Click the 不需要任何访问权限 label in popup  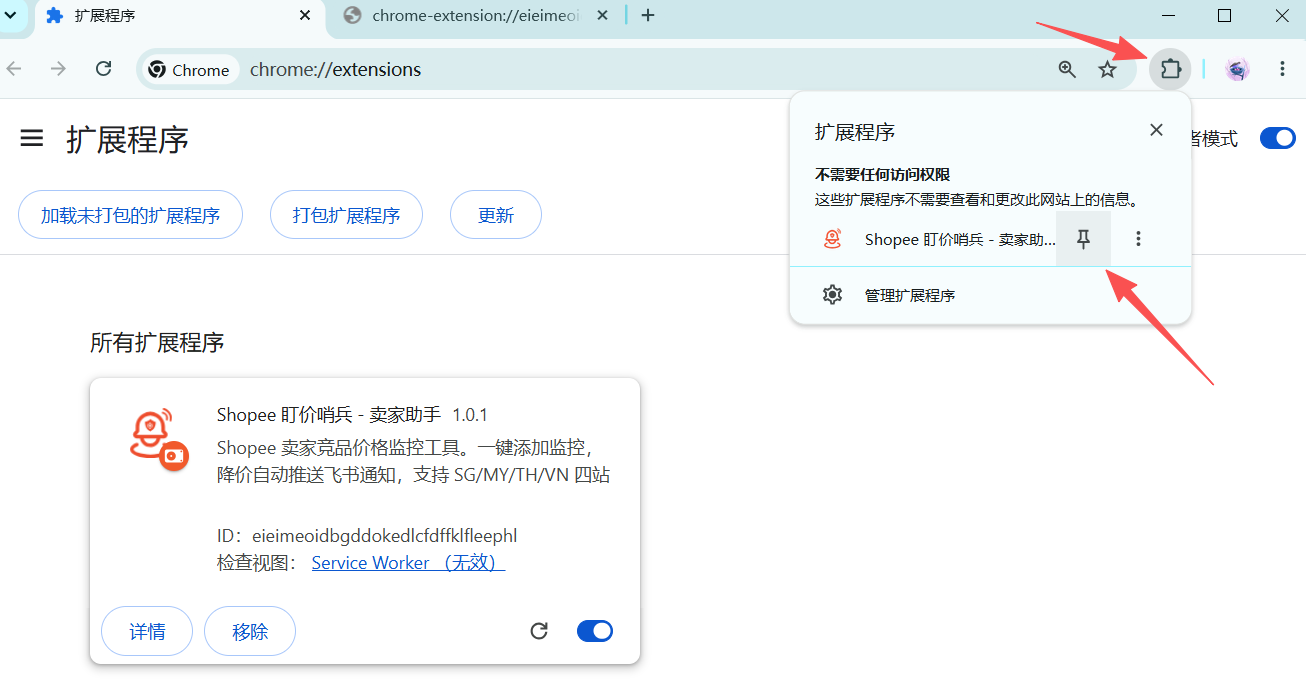(882, 175)
